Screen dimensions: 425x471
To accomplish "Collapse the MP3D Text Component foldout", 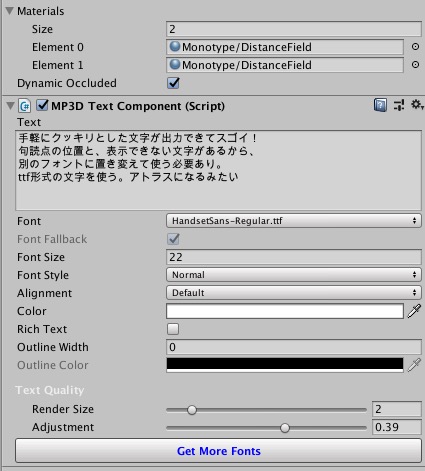I will [10, 106].
